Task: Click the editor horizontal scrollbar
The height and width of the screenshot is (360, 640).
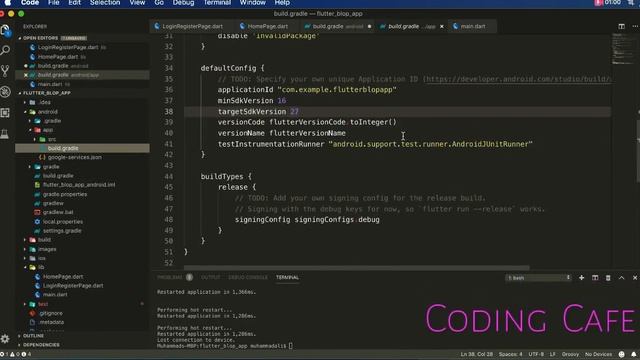Action: pos(356,268)
